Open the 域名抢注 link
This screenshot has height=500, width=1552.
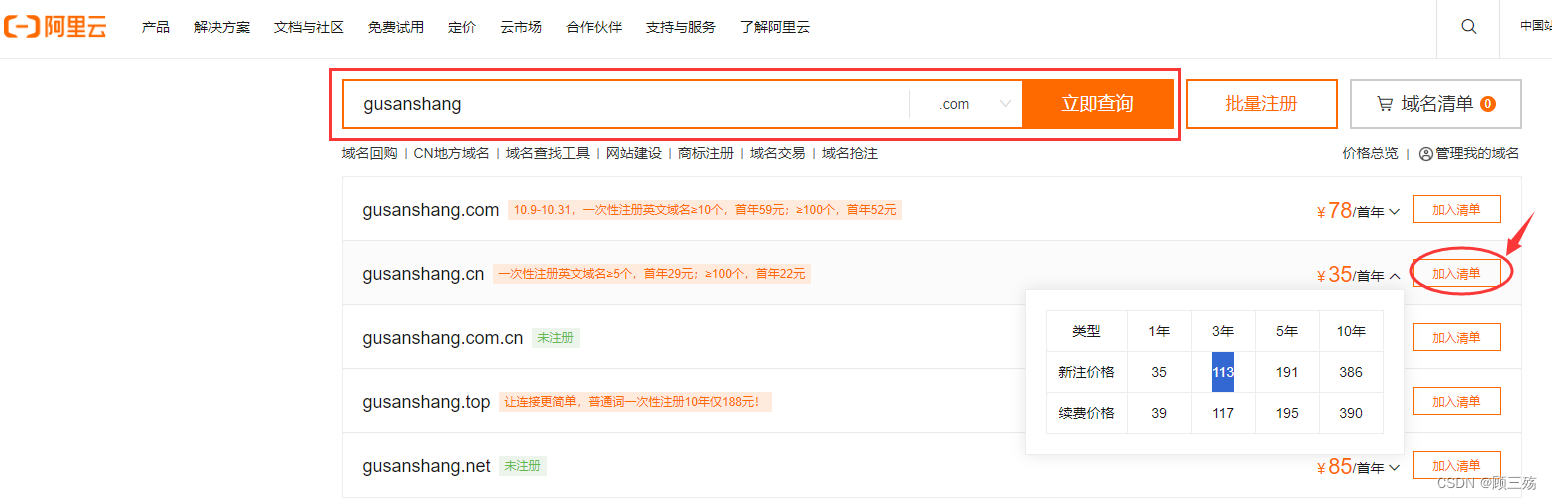click(x=850, y=153)
